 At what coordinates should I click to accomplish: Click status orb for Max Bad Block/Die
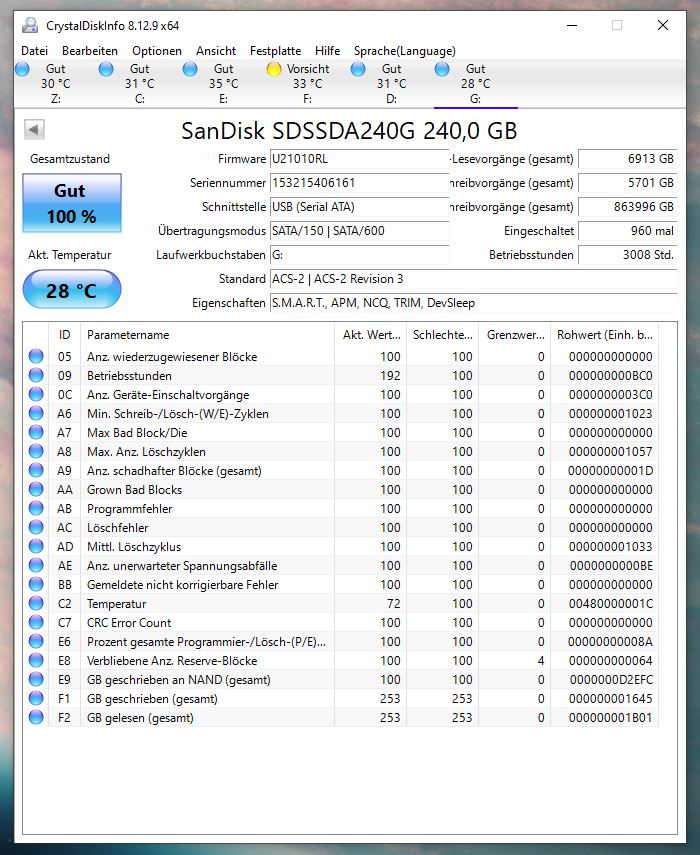point(36,432)
